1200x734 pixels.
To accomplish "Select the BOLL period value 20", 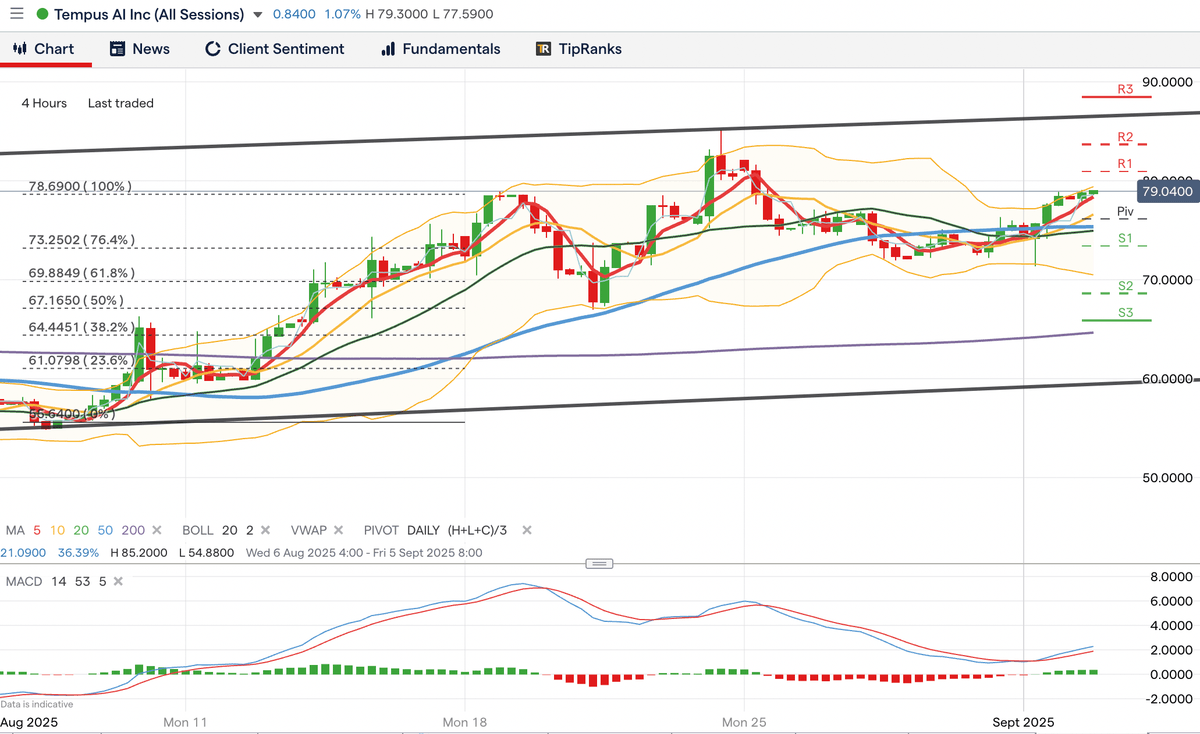I will click(229, 530).
